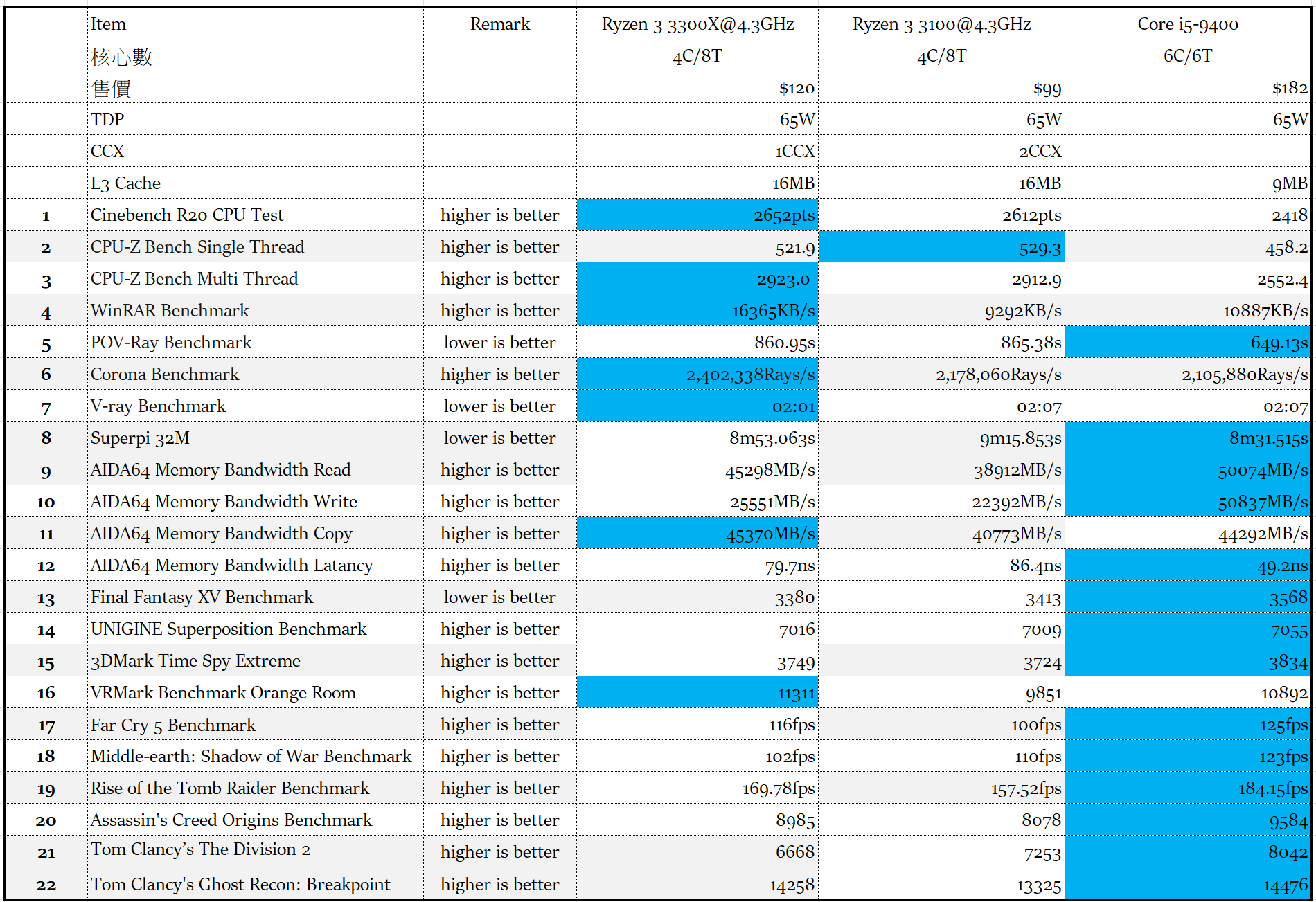
Task: Click 'Tom Clancy's The Division 2' label
Action: point(256,851)
